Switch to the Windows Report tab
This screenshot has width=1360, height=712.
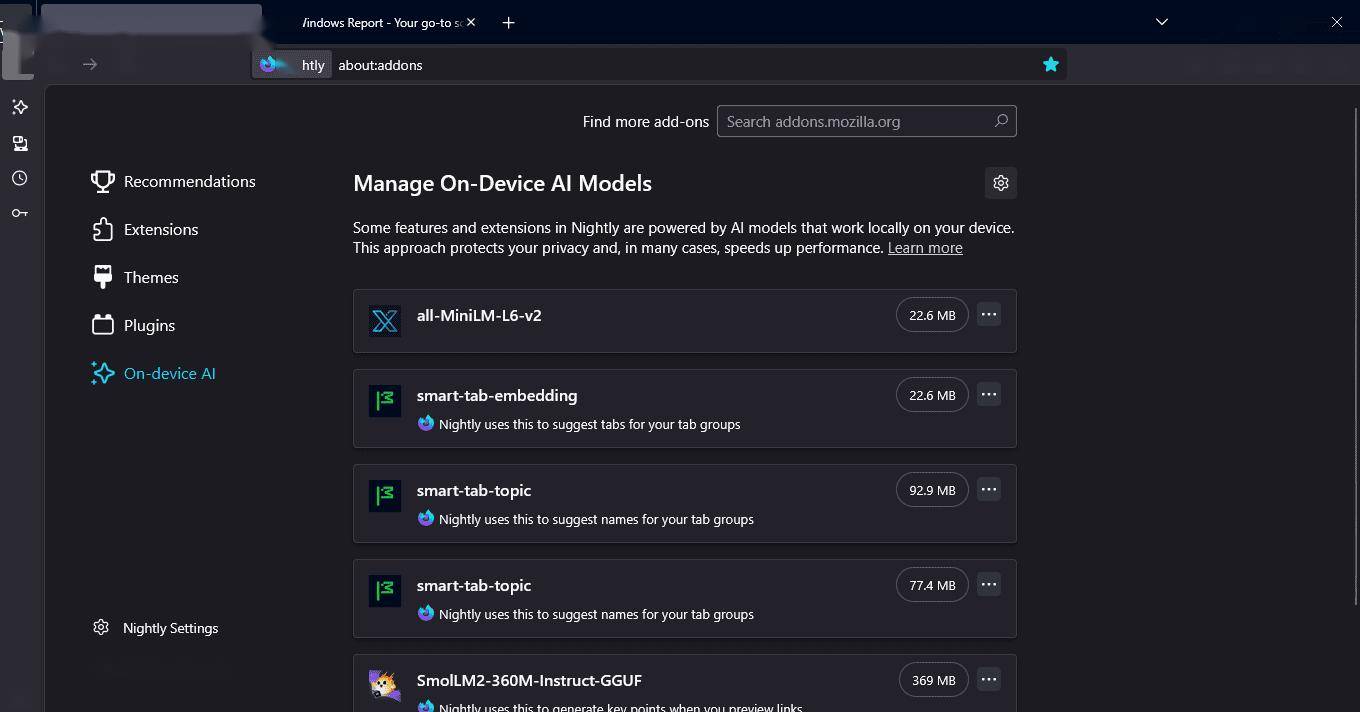click(380, 22)
